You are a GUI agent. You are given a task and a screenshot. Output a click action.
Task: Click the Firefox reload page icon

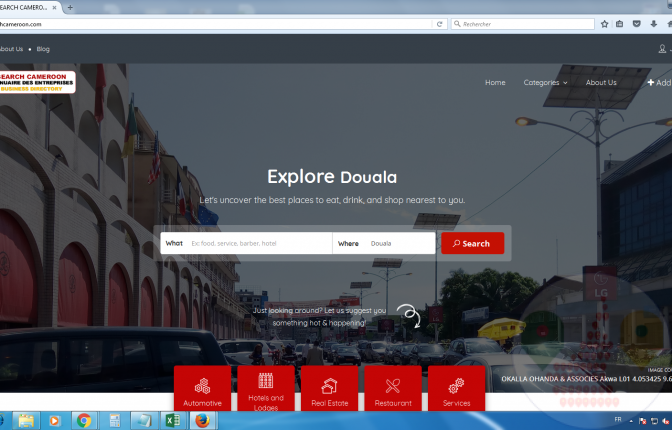(x=439, y=24)
